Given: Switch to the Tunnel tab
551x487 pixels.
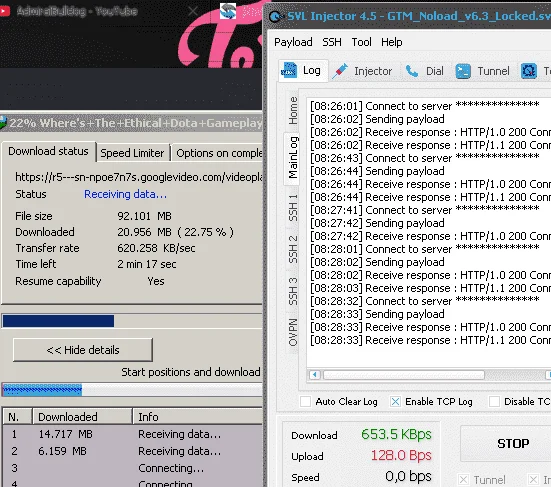Looking at the screenshot, I should tap(482, 71).
